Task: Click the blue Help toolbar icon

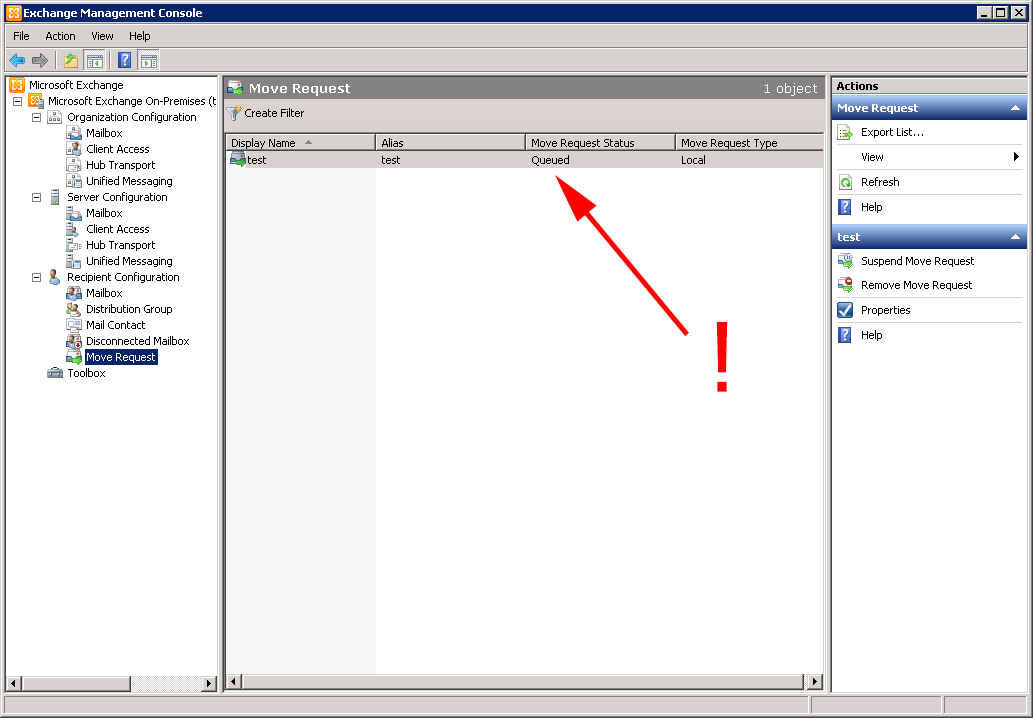Action: click(x=124, y=61)
